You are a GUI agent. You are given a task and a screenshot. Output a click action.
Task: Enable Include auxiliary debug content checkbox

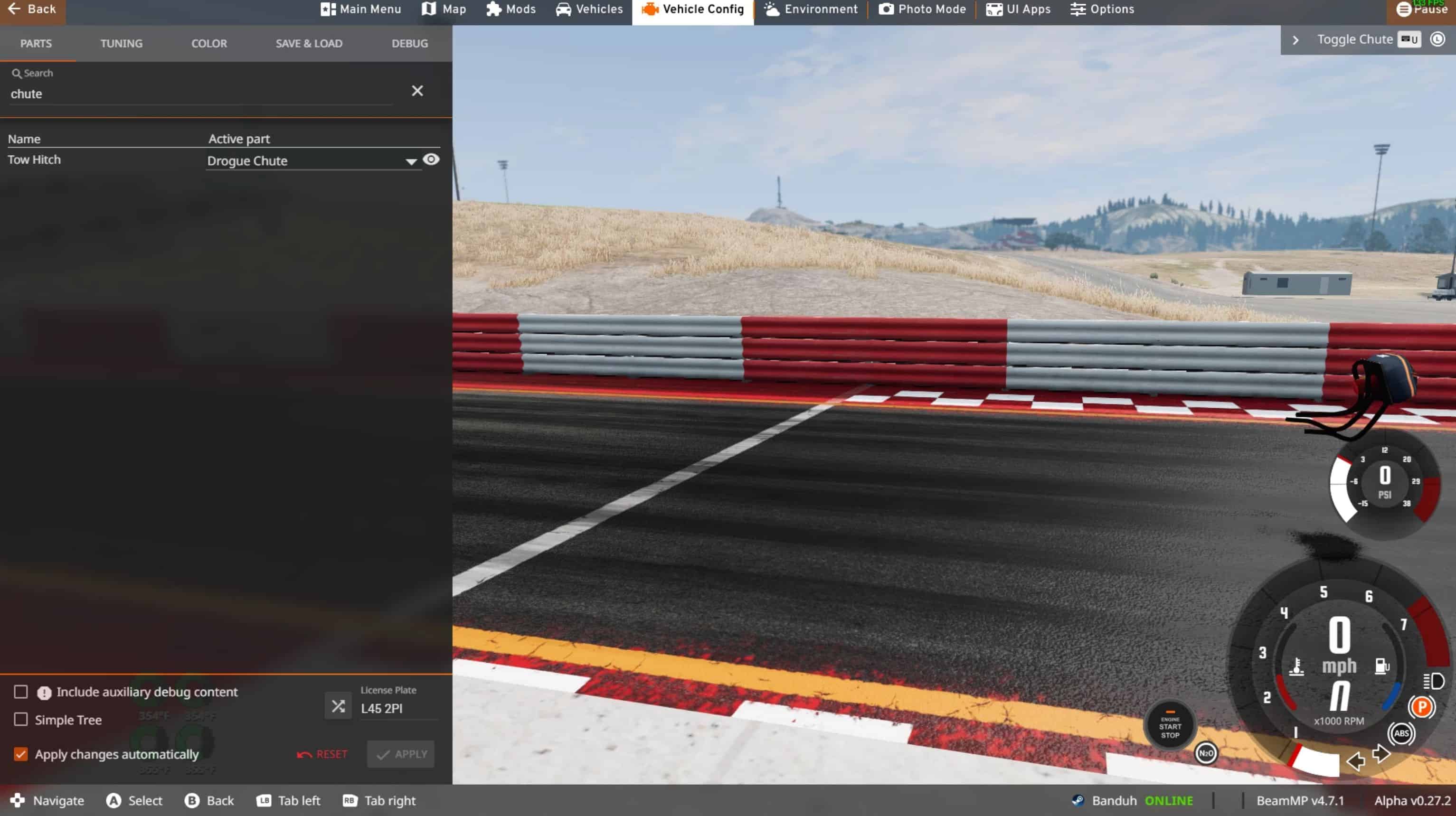pos(21,692)
